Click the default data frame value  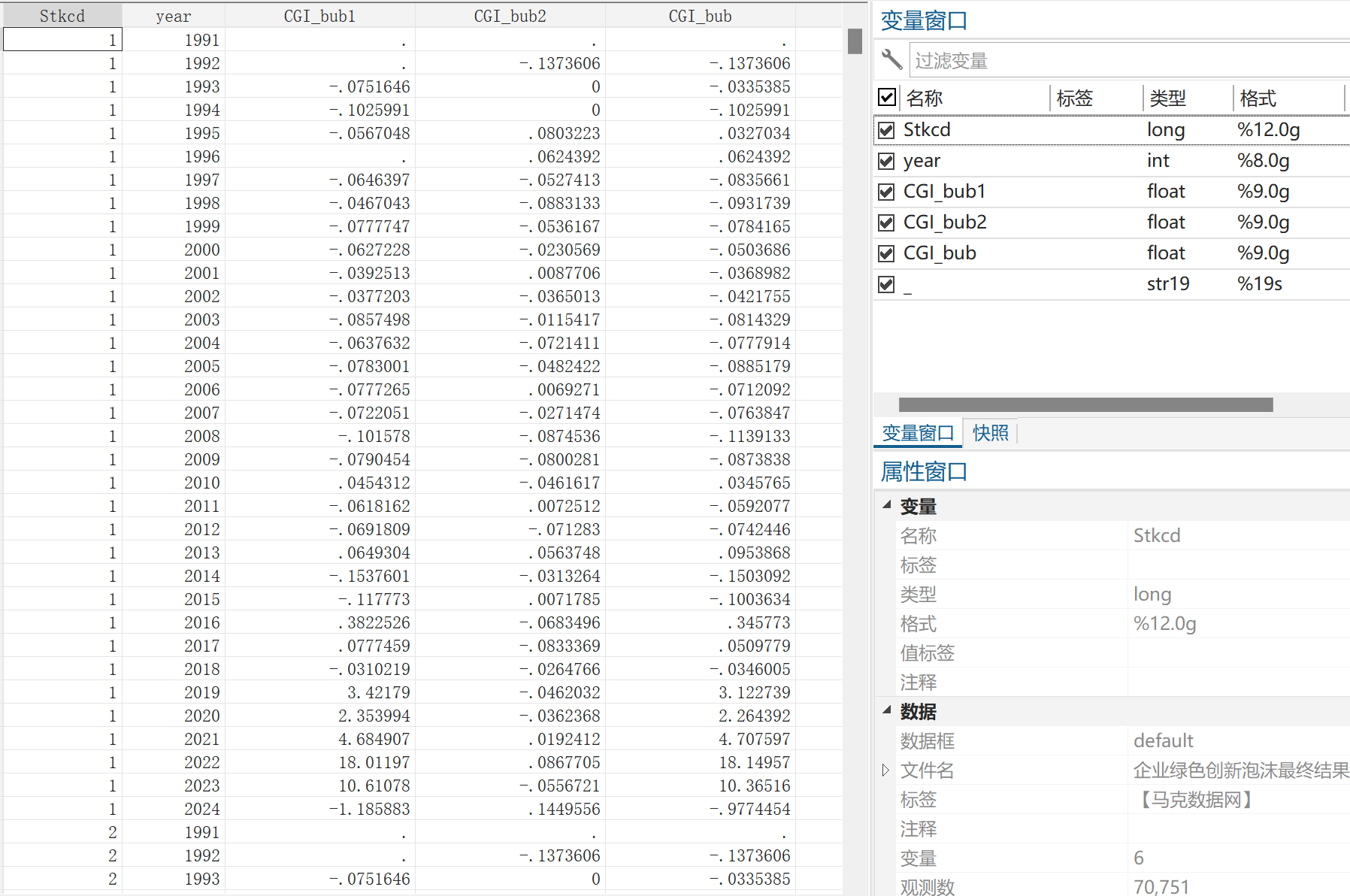(x=1163, y=740)
